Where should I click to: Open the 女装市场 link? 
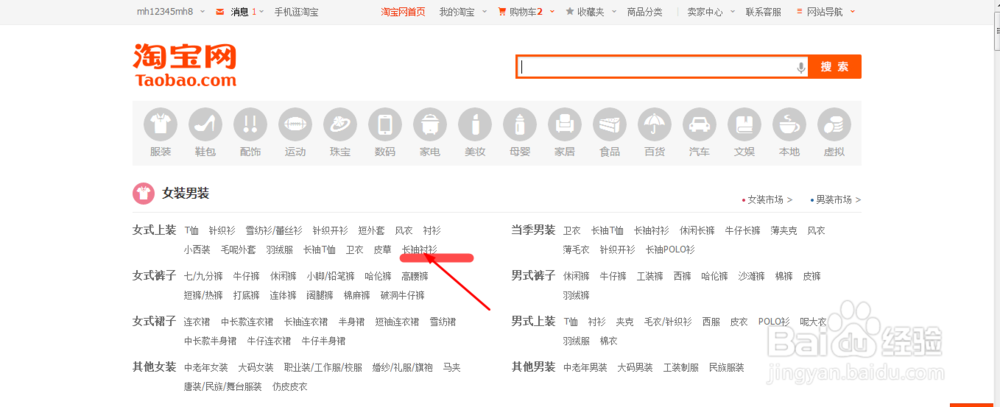[x=767, y=200]
